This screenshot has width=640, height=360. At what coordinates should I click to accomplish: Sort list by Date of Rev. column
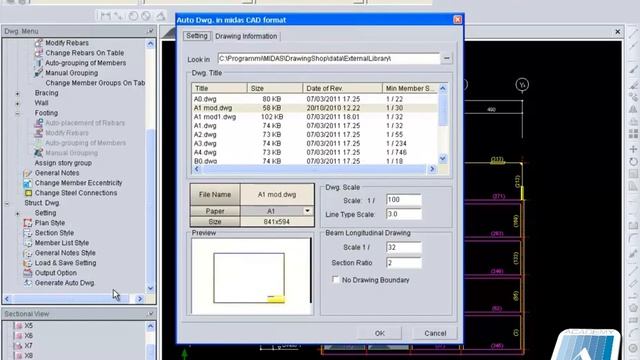pos(342,88)
